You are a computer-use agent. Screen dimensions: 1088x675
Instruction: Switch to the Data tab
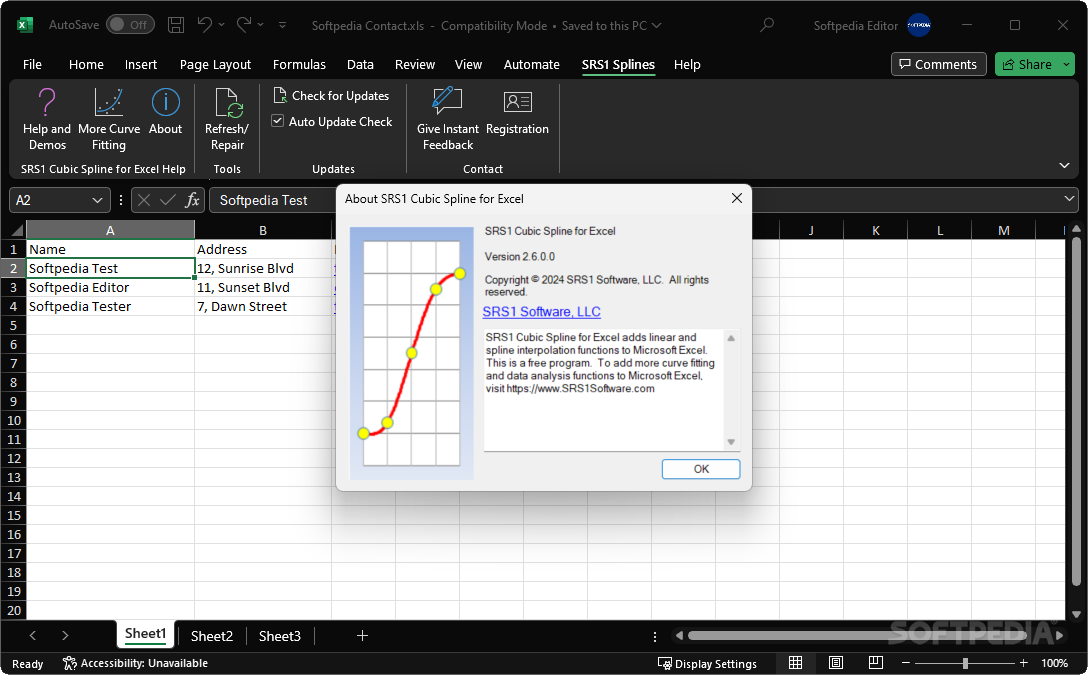click(360, 65)
